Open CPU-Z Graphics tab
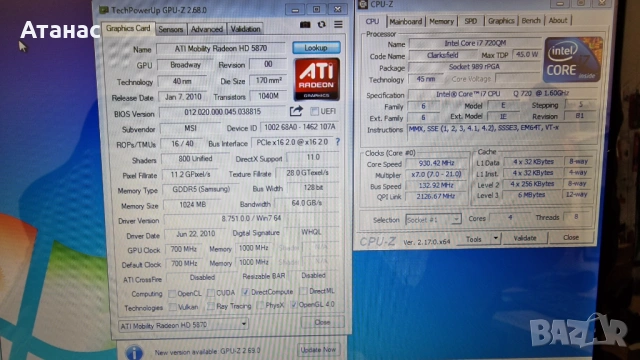 pos(501,20)
